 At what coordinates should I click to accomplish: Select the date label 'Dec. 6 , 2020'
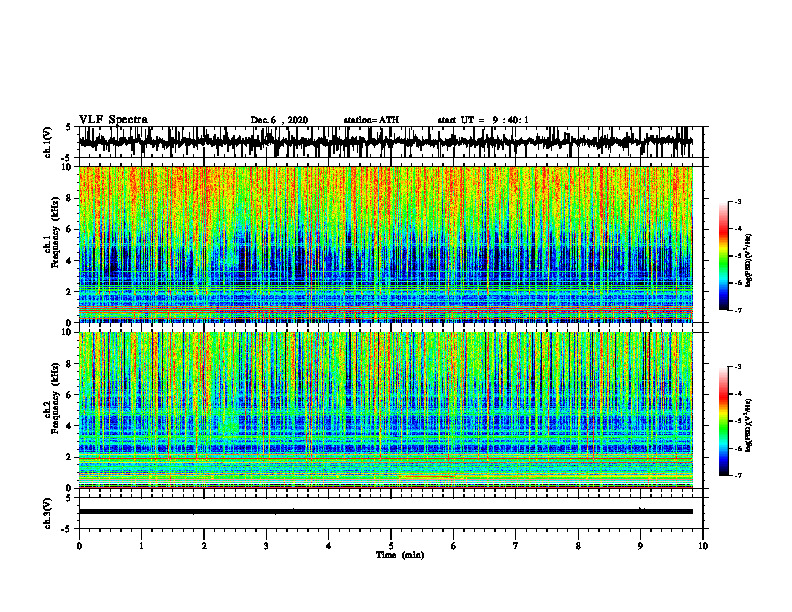click(x=279, y=120)
